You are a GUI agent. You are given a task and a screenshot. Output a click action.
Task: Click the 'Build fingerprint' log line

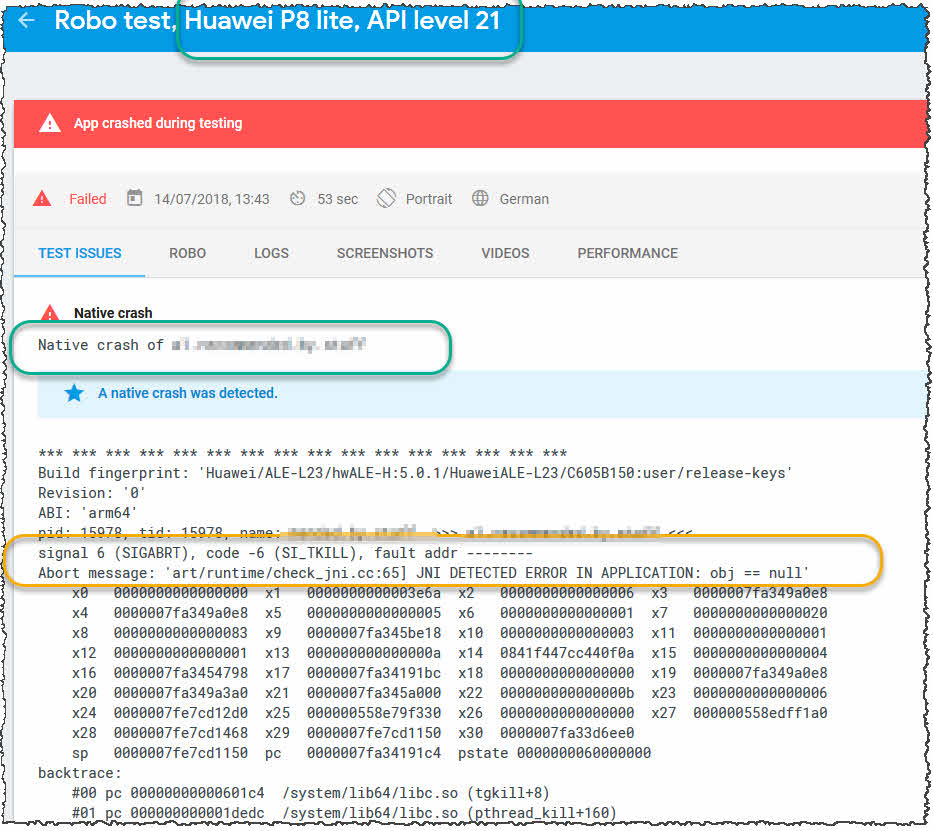tap(415, 473)
